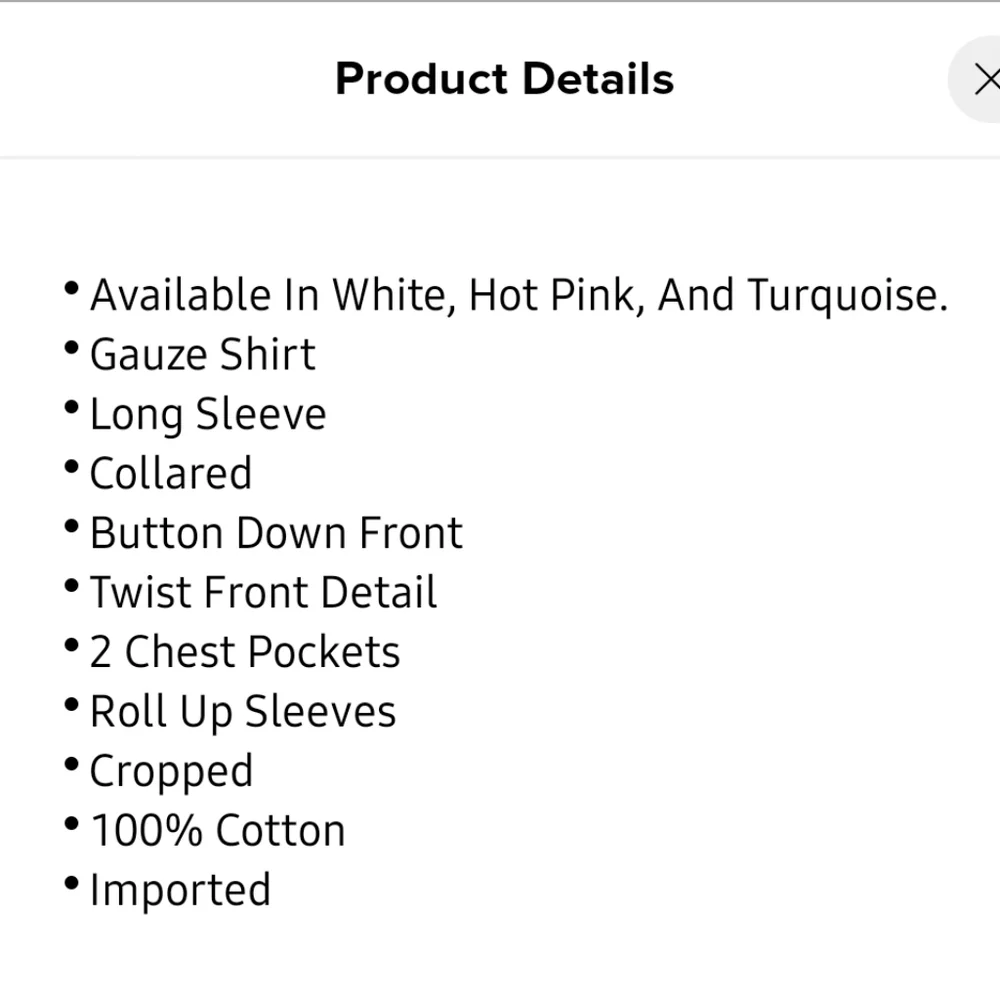Image resolution: width=1000 pixels, height=1000 pixels.
Task: Click the "Imported" list item
Action: tap(180, 890)
